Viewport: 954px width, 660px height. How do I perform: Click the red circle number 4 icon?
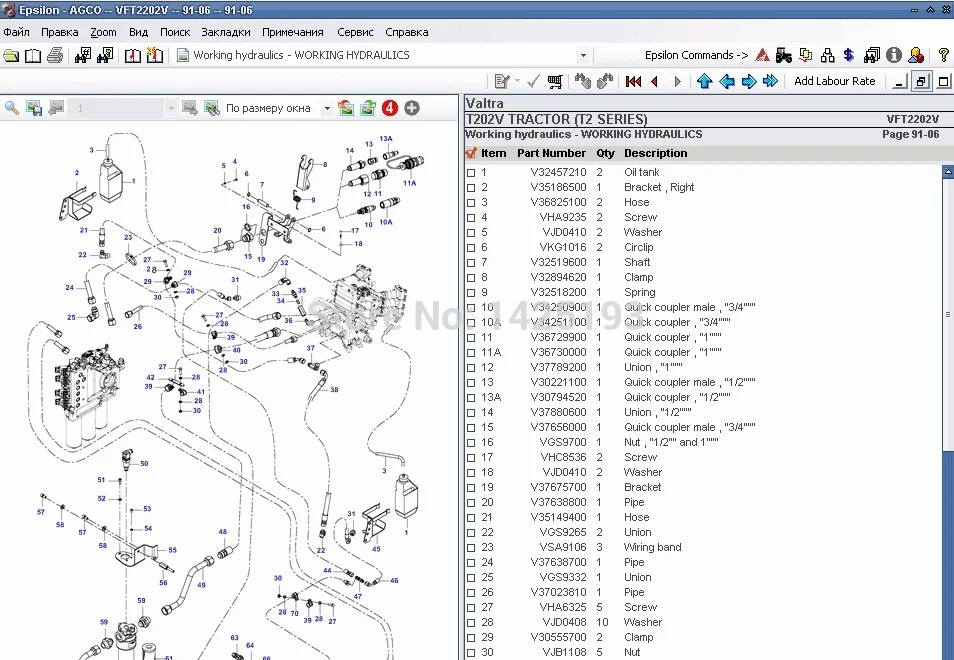pos(389,108)
